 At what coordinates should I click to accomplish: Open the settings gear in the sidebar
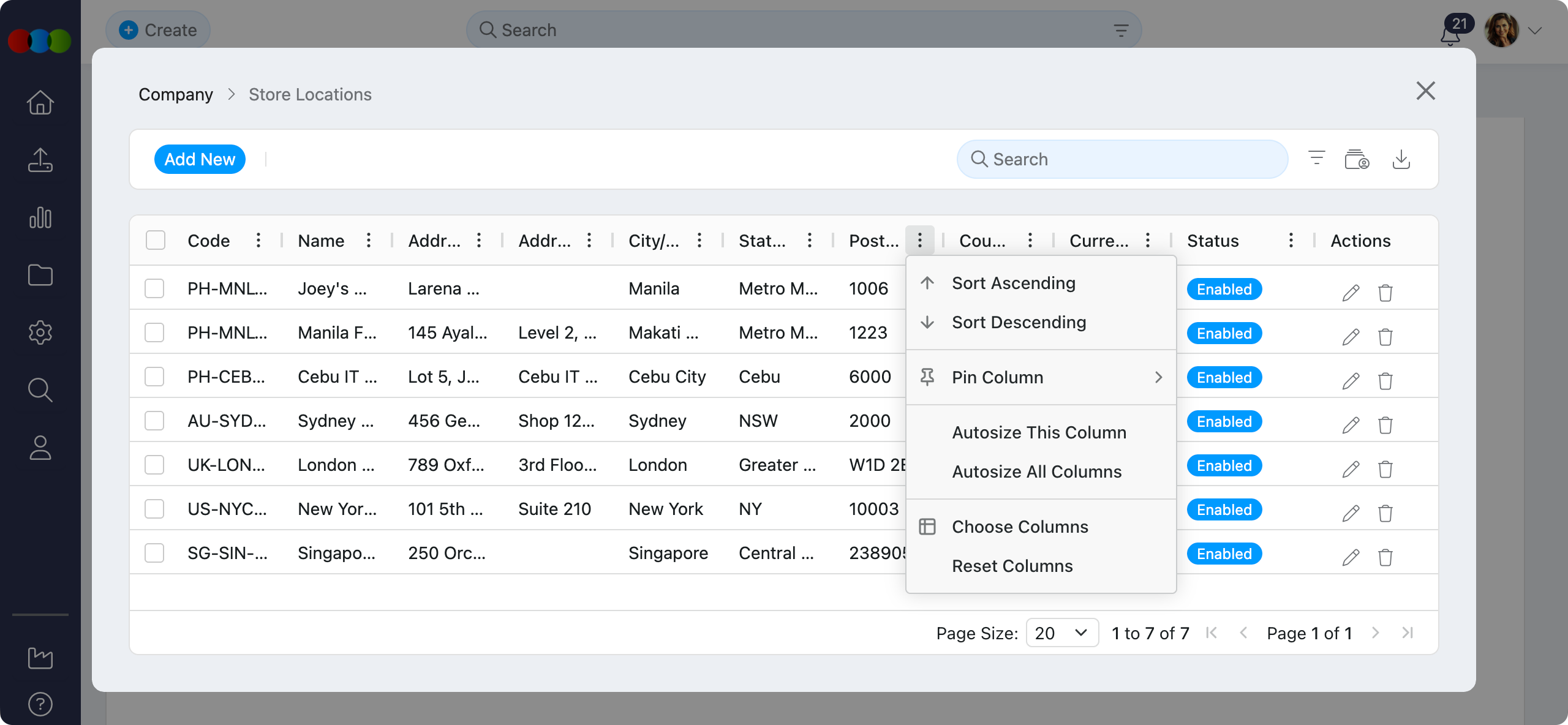(x=40, y=332)
